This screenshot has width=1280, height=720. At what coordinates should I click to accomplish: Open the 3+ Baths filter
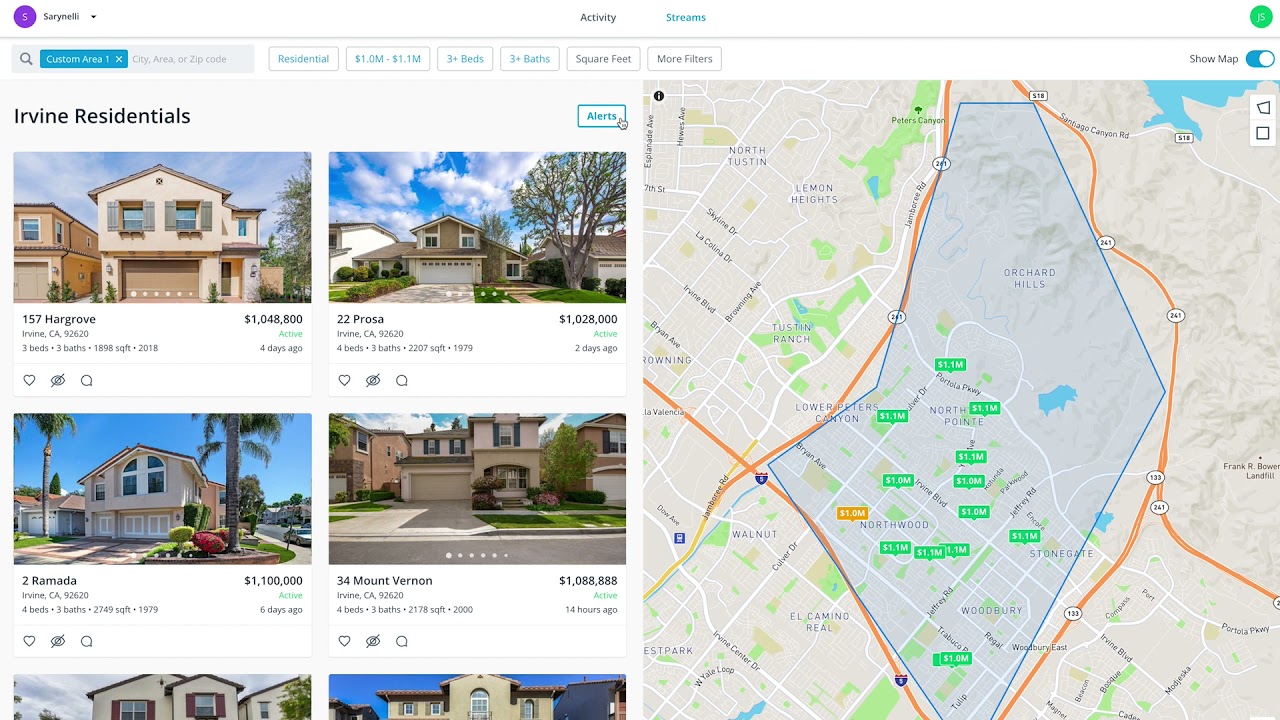click(530, 59)
